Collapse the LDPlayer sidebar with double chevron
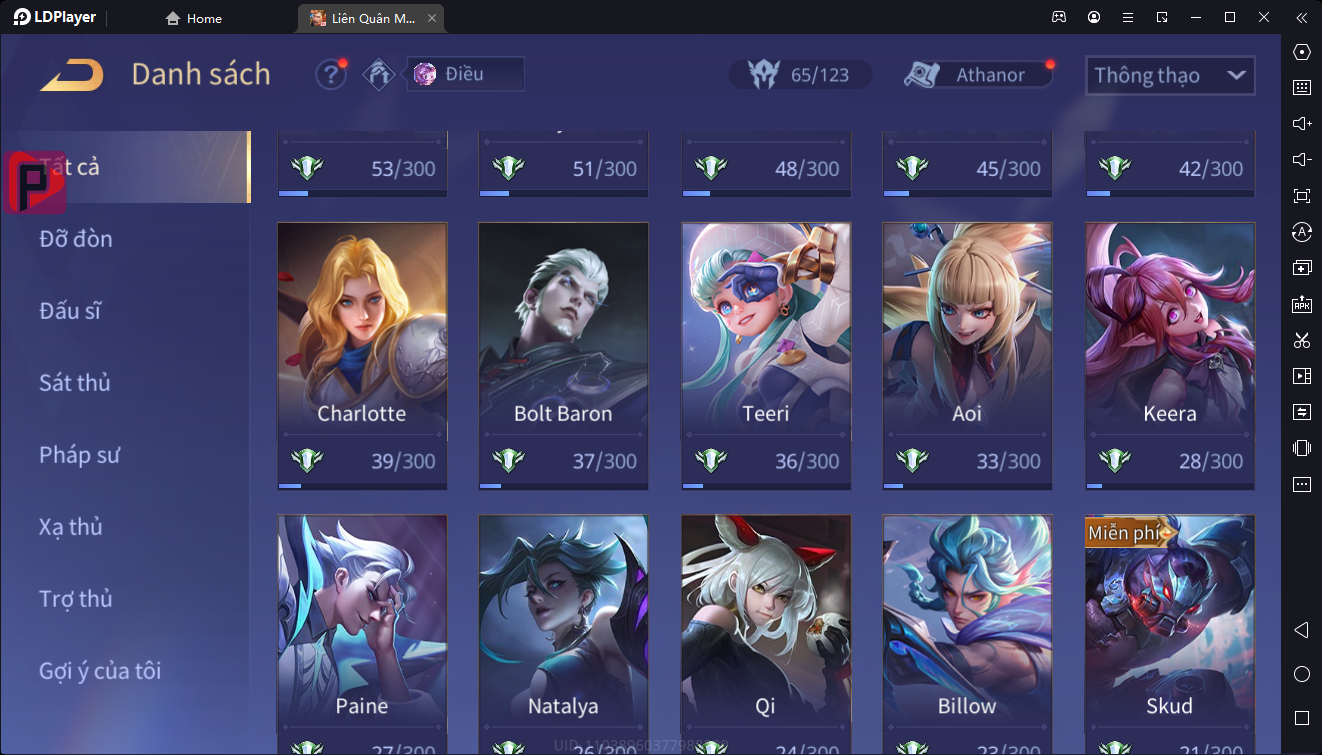Image resolution: width=1322 pixels, height=755 pixels. 1301,18
